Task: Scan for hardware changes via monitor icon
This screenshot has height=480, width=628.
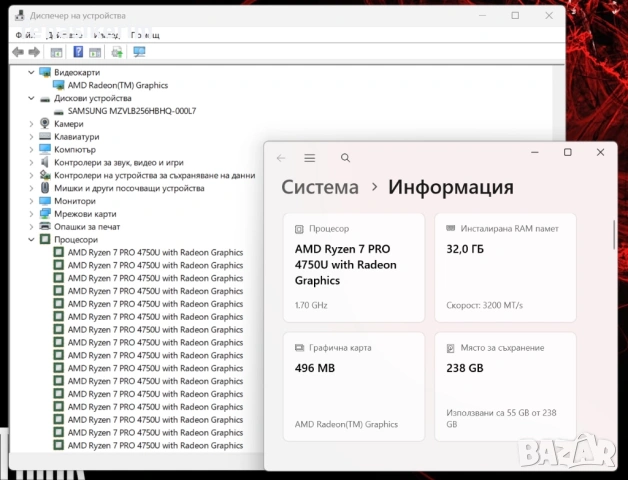Action: (x=139, y=52)
